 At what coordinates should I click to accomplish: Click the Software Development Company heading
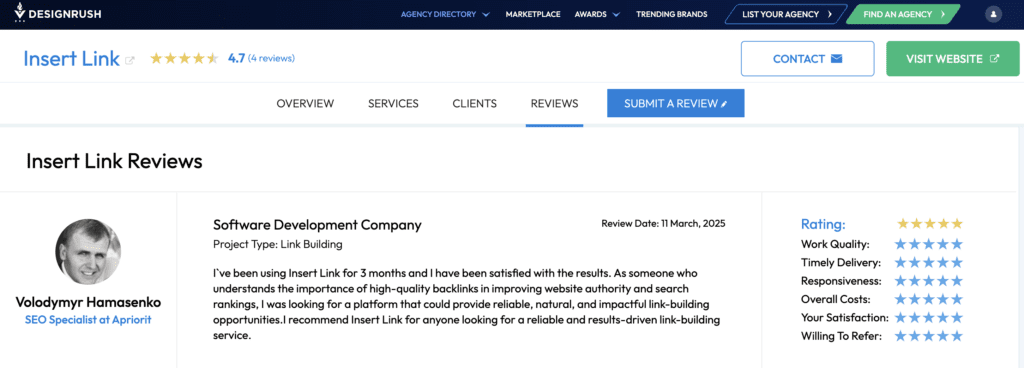[x=317, y=225]
